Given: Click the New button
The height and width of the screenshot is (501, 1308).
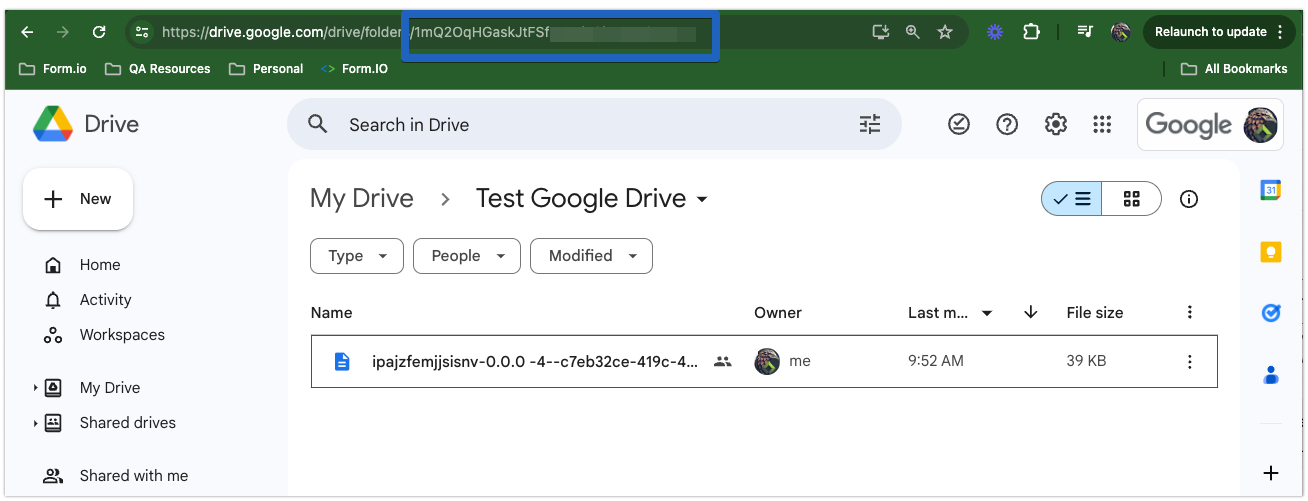Looking at the screenshot, I should point(78,199).
